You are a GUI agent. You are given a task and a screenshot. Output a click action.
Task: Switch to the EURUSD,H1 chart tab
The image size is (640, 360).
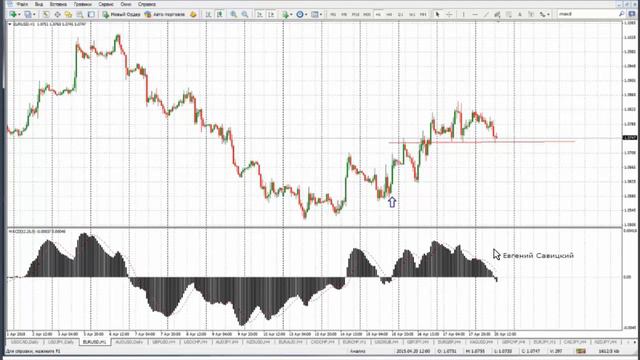(x=94, y=342)
